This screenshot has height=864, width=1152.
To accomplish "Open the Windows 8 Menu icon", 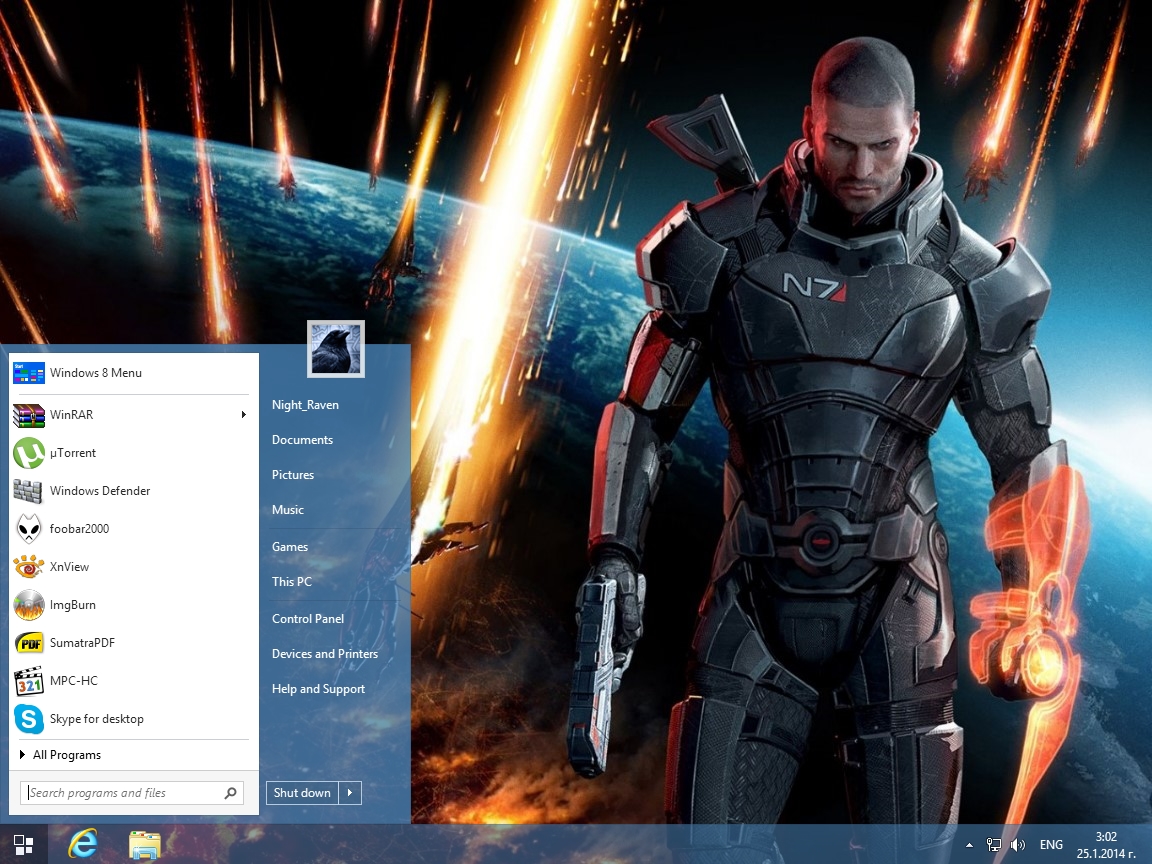I will pyautogui.click(x=29, y=372).
